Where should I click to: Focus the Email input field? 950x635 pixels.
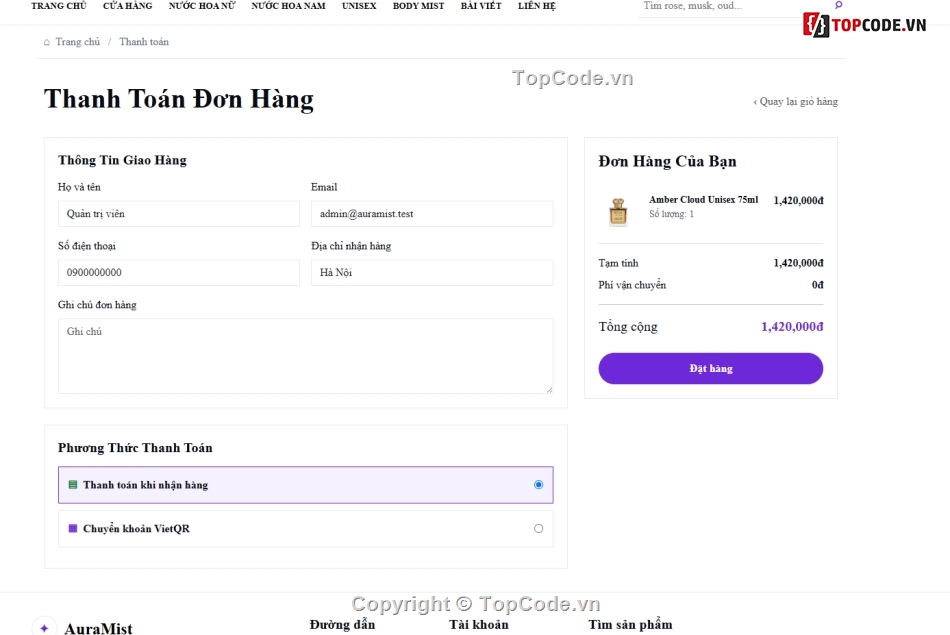coord(432,214)
